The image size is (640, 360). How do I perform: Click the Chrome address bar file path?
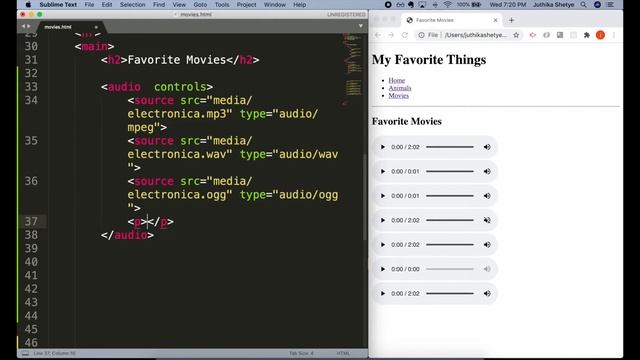(x=476, y=35)
